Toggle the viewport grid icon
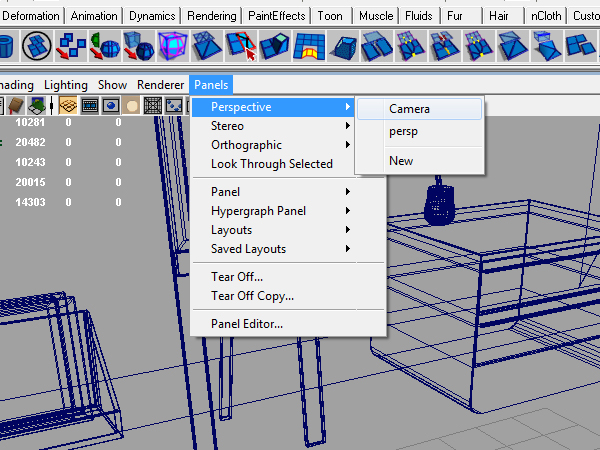This screenshot has width=600, height=450. coord(68,106)
